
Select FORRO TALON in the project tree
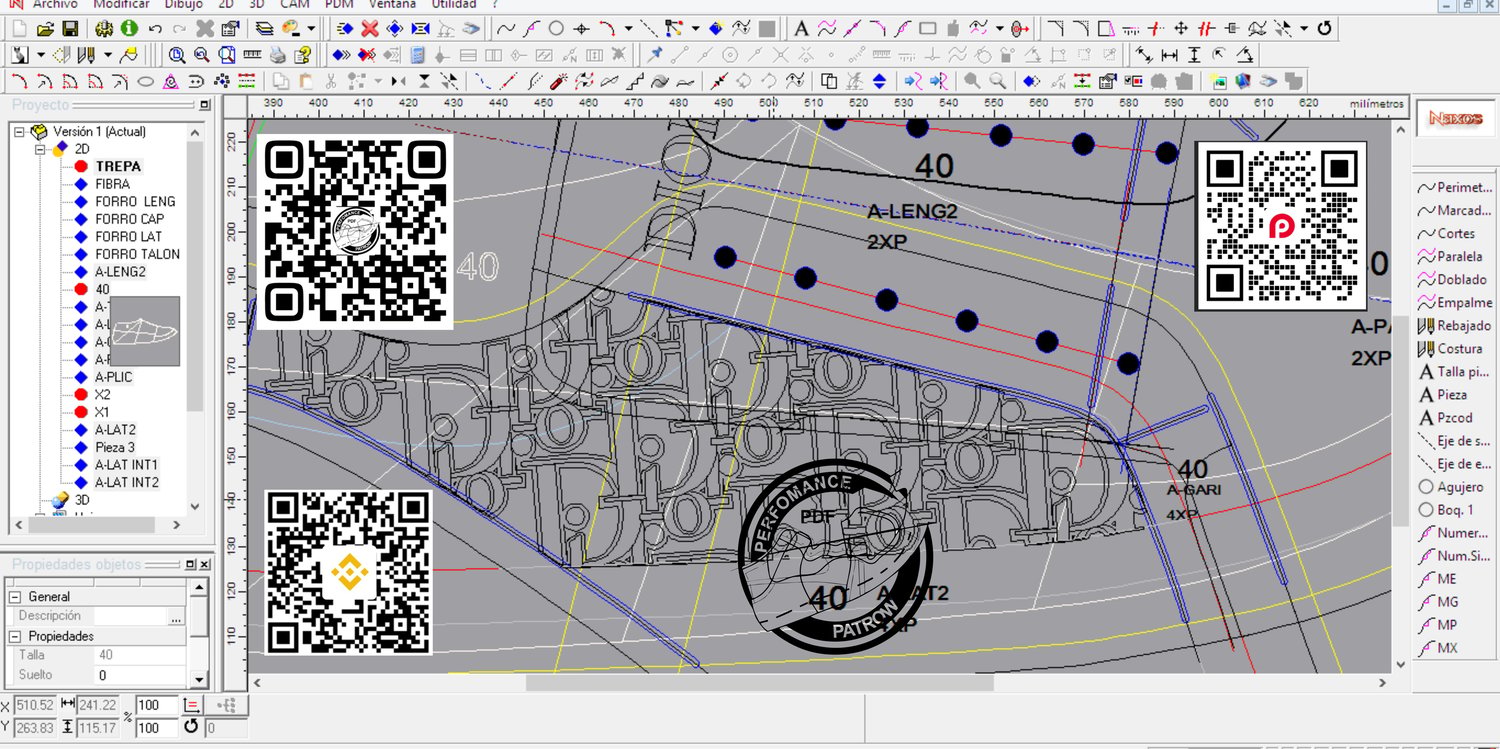[137, 254]
